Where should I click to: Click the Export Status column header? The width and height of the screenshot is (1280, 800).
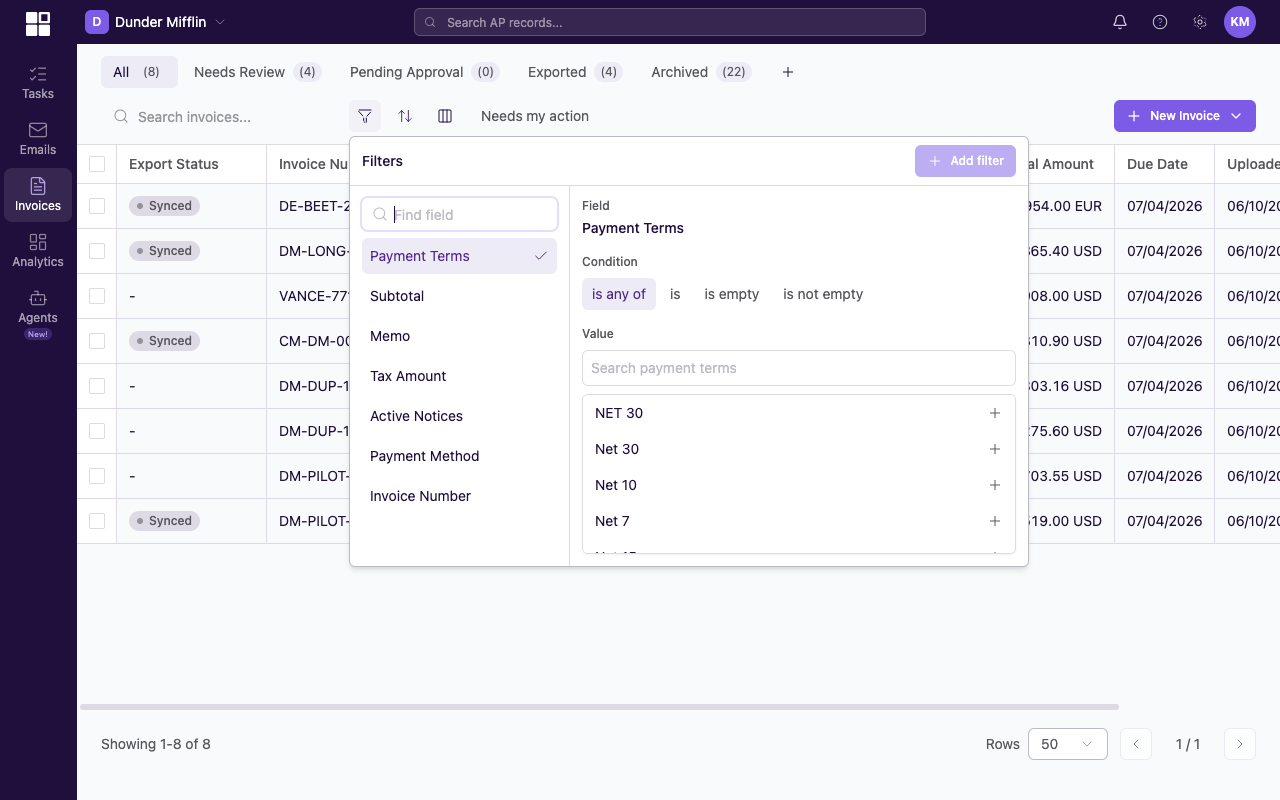click(191, 164)
